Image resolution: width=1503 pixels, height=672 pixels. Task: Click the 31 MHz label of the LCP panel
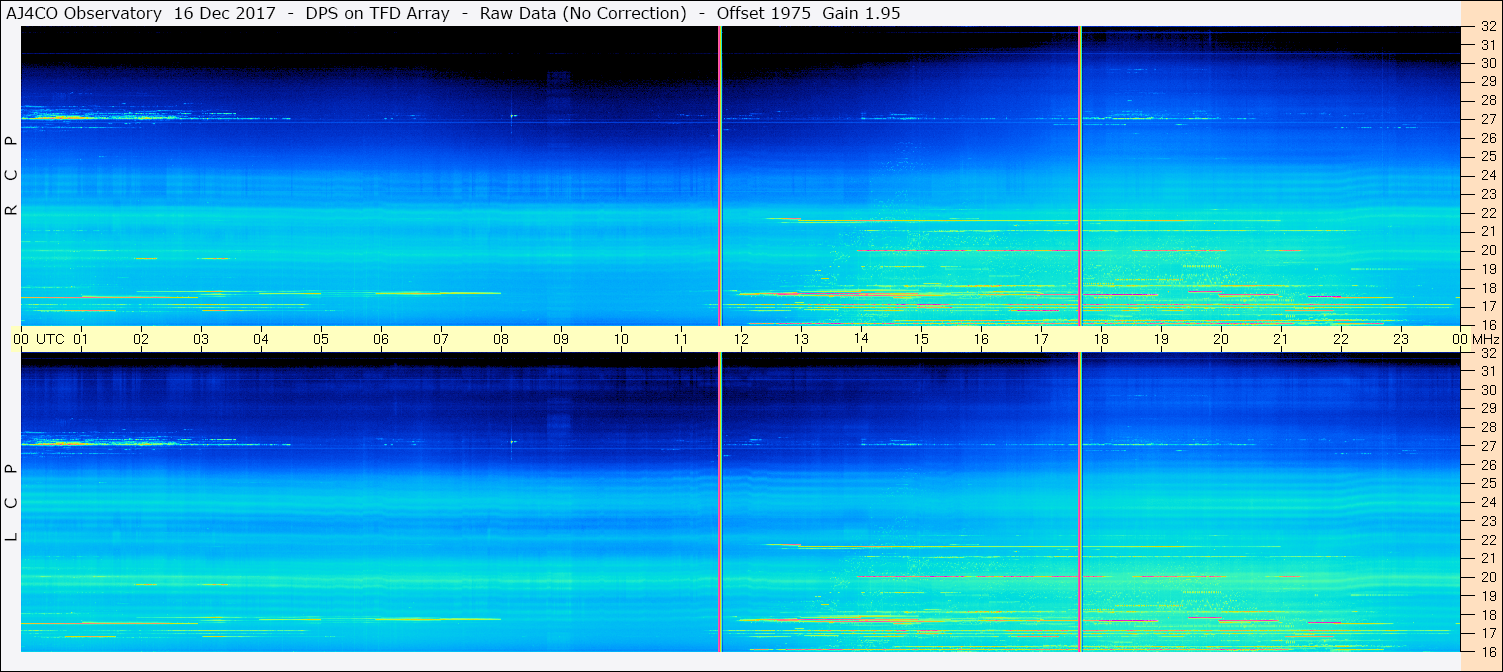(x=1487, y=371)
